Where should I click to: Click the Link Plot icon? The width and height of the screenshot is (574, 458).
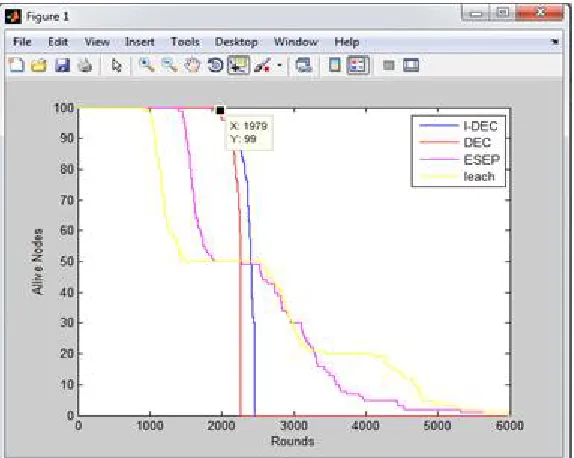pos(304,66)
